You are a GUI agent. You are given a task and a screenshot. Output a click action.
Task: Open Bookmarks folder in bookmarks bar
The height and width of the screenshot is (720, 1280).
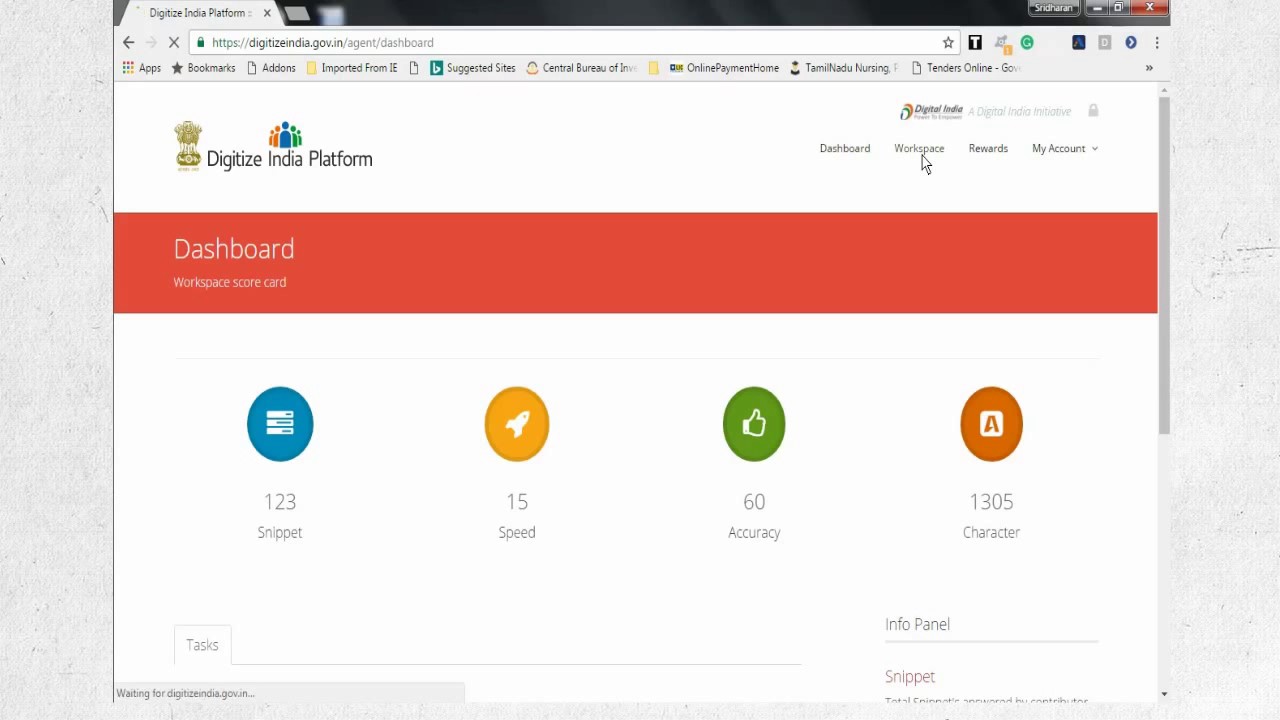coord(204,68)
